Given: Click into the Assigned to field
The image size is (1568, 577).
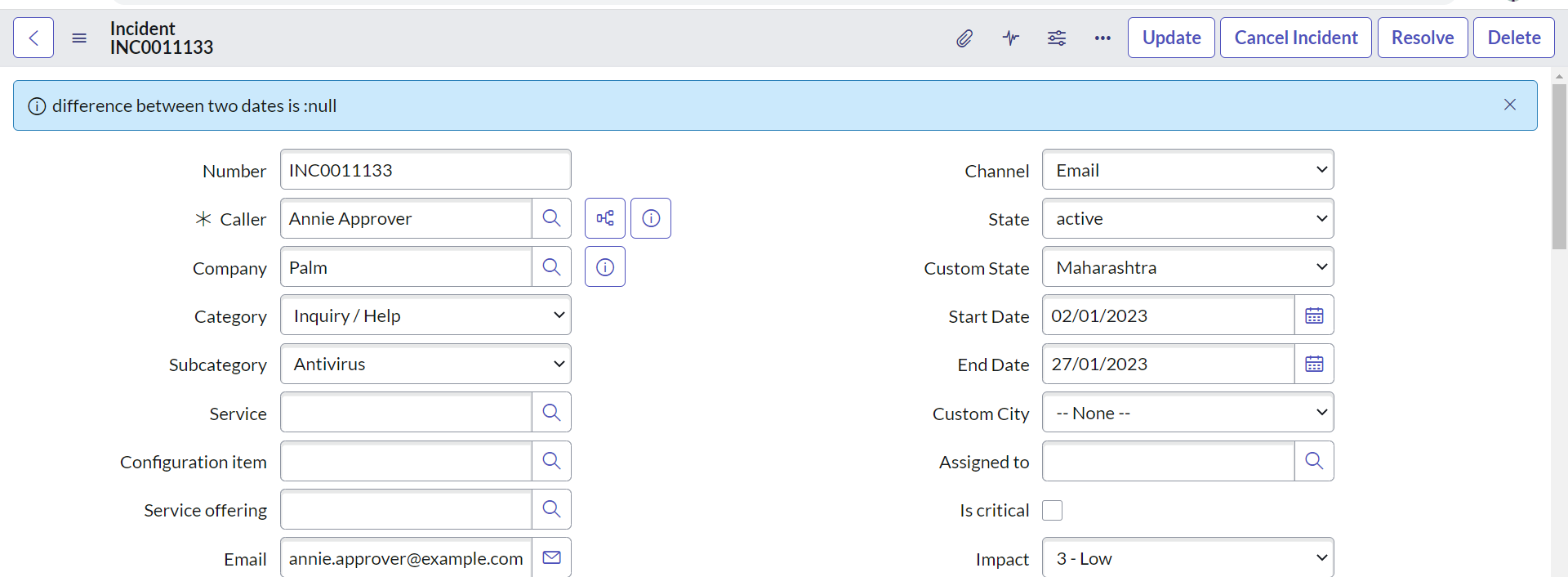Looking at the screenshot, I should pos(1168,462).
